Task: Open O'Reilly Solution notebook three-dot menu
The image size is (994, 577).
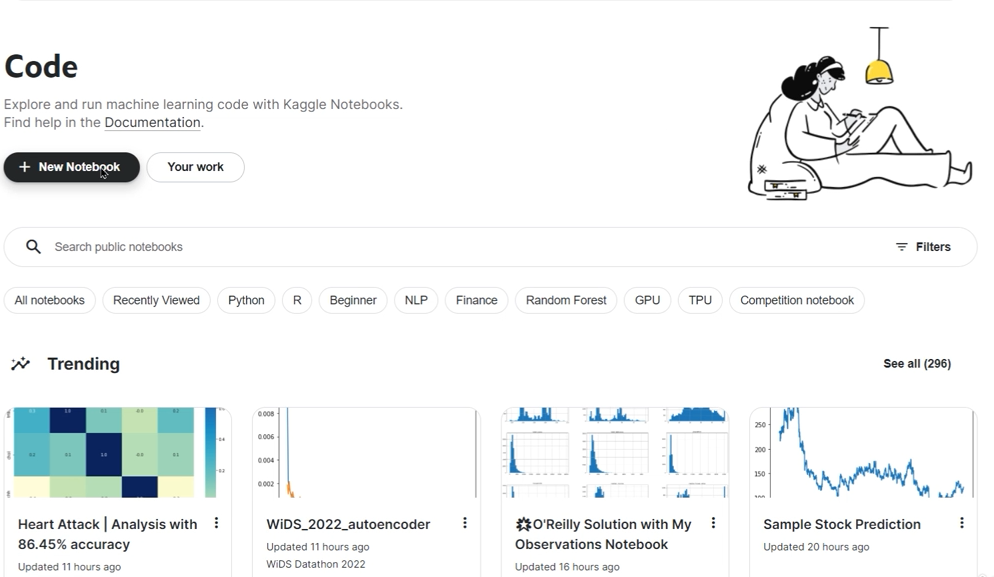Action: coord(713,523)
